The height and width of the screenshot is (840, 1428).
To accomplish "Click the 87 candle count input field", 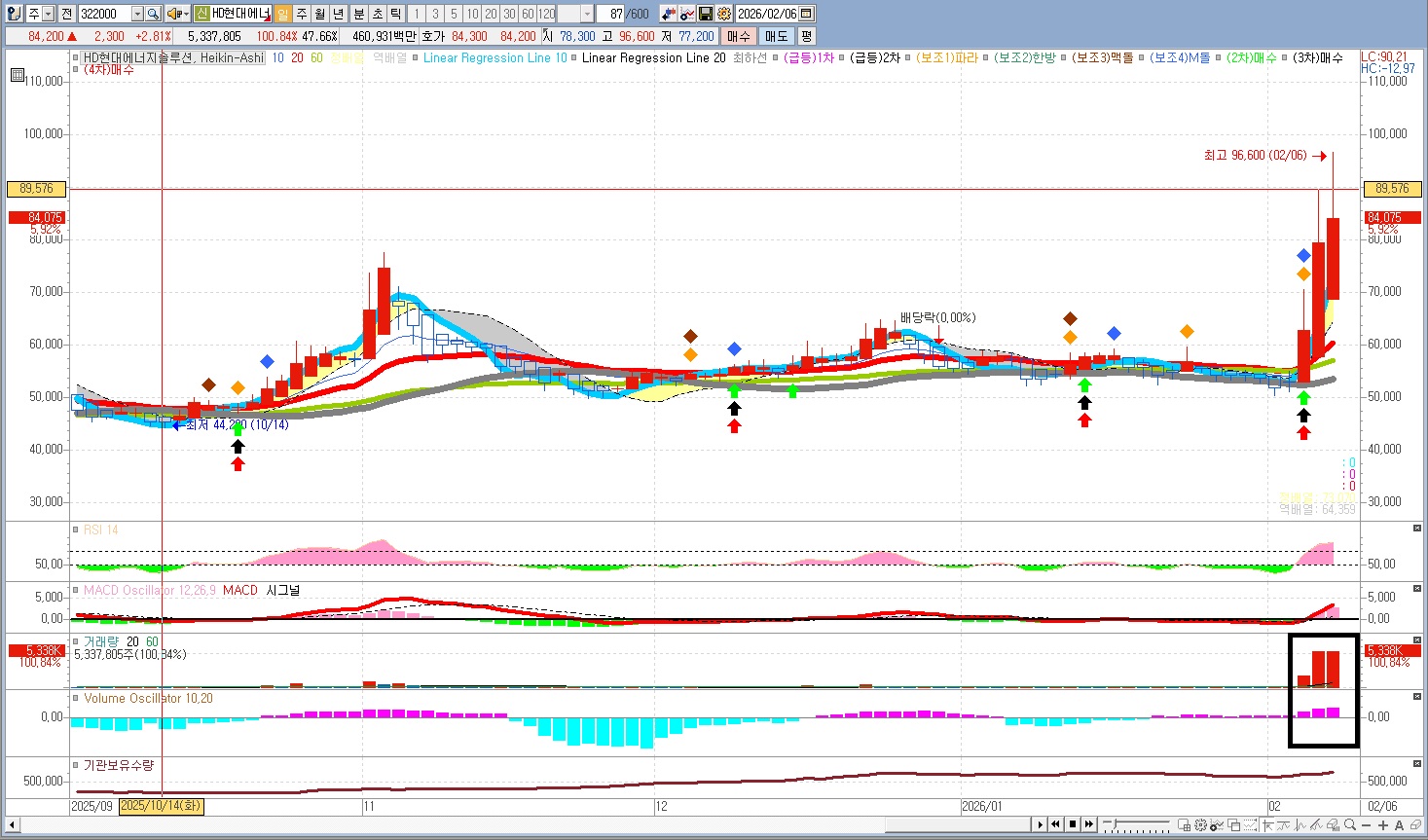I will pos(610,14).
